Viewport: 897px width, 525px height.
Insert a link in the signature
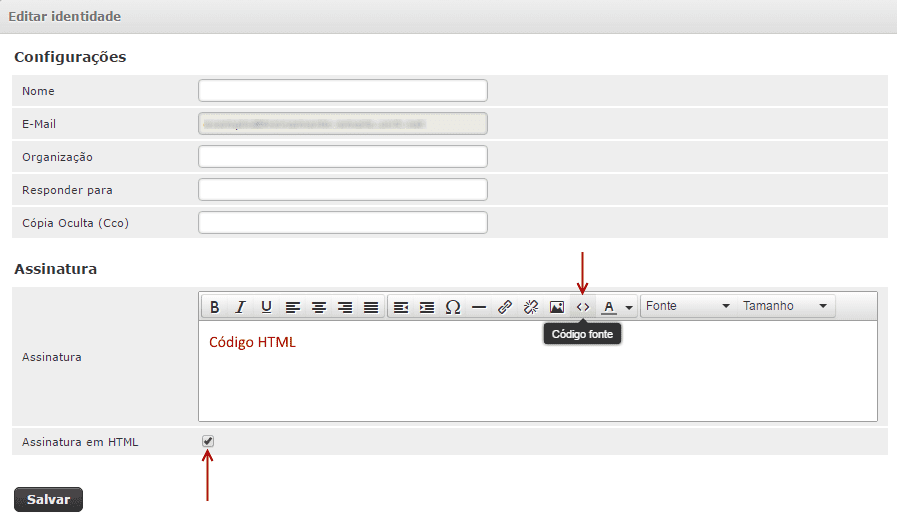pos(505,307)
